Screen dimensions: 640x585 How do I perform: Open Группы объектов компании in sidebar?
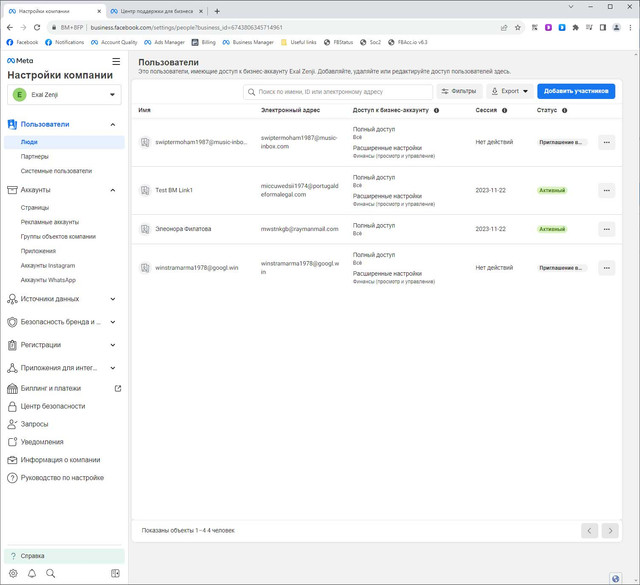tap(58, 237)
